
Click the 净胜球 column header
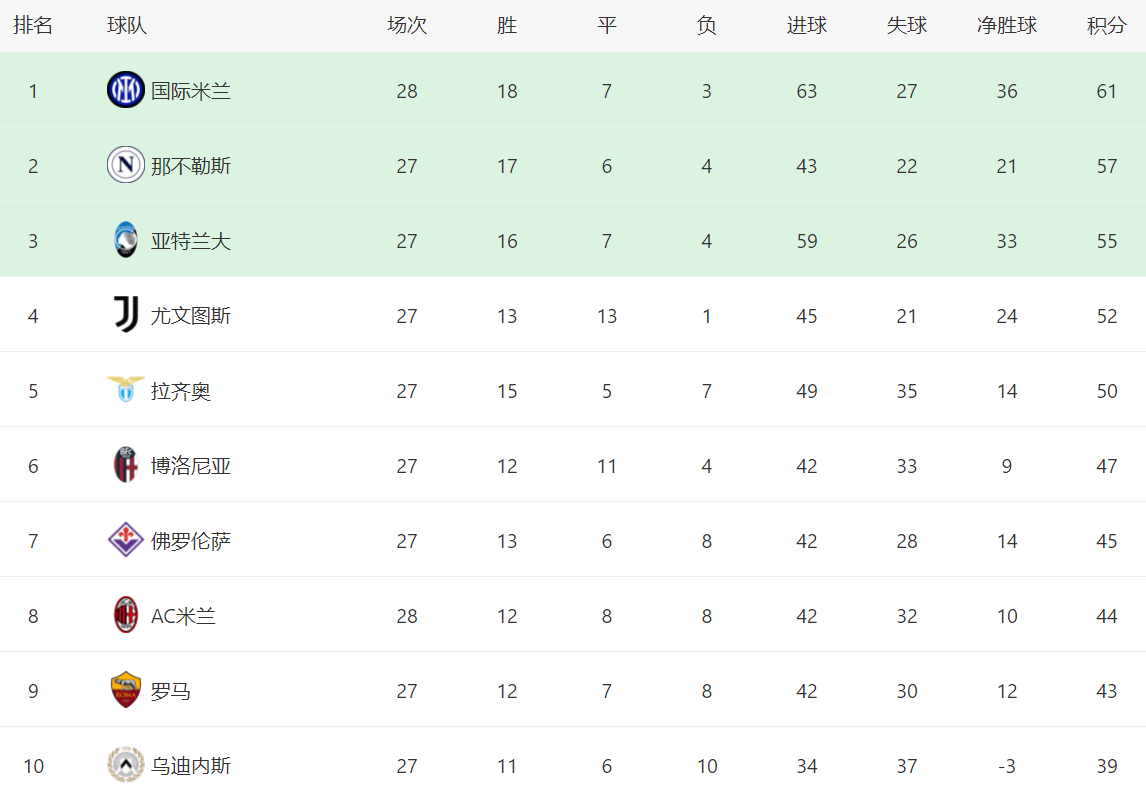[x=1006, y=26]
